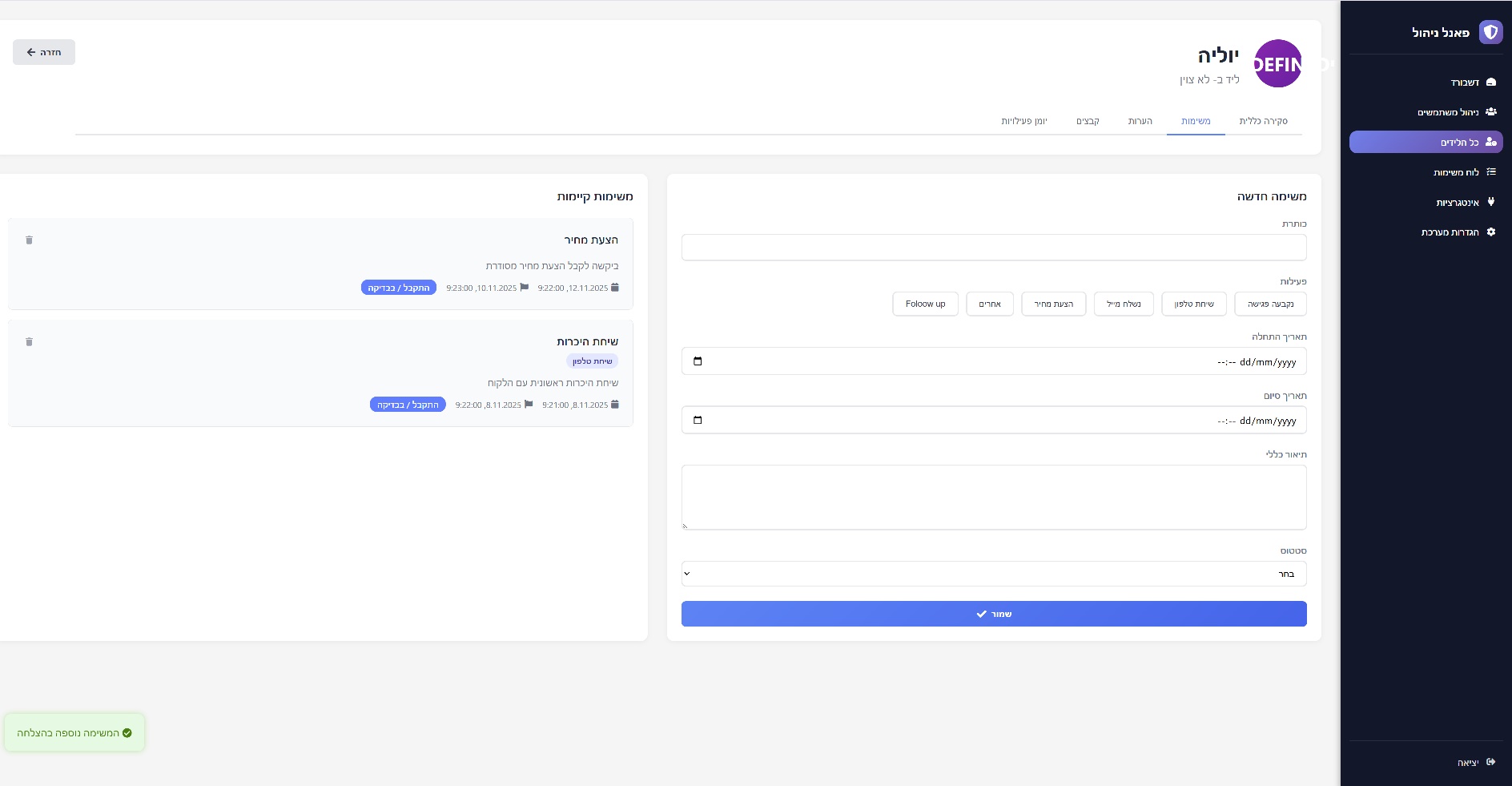Select the שיחת טלפון activity option
This screenshot has width=1512, height=786.
1193,304
